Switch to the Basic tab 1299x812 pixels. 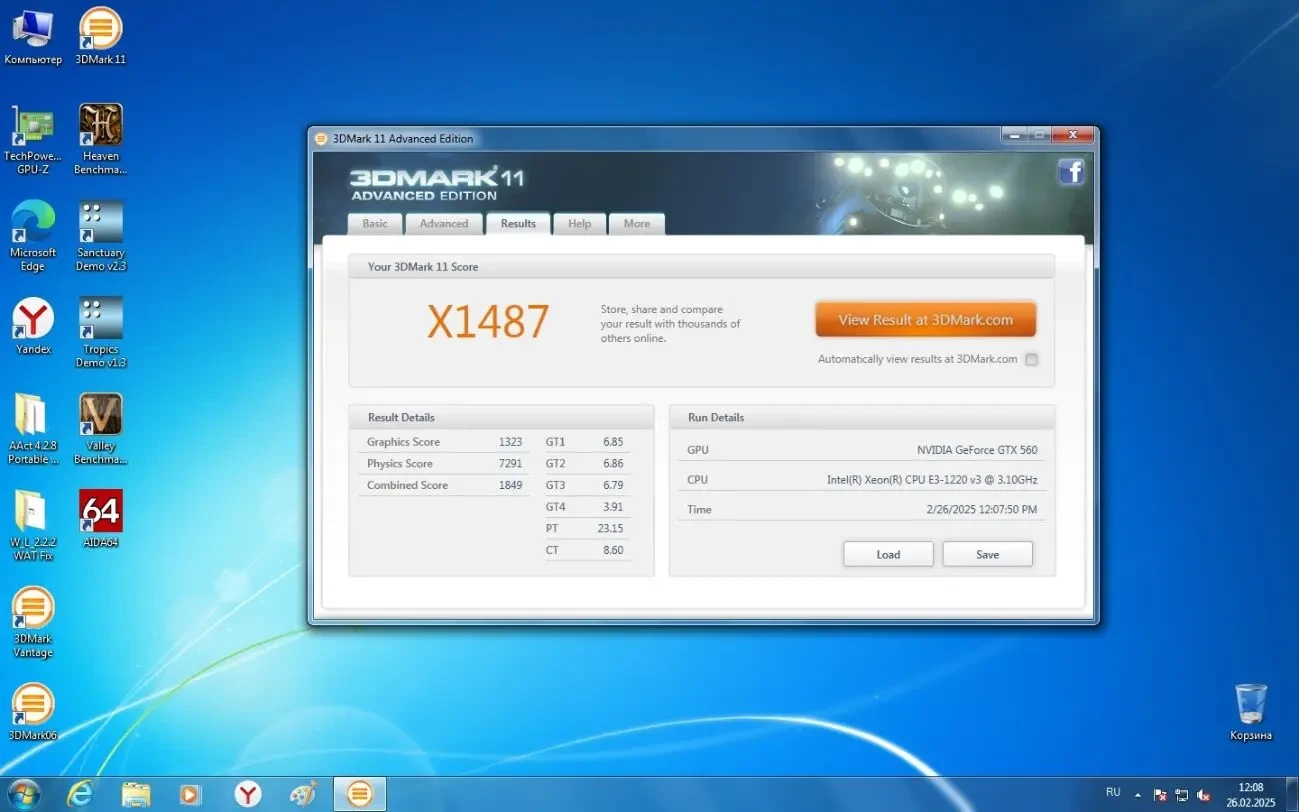pyautogui.click(x=374, y=223)
